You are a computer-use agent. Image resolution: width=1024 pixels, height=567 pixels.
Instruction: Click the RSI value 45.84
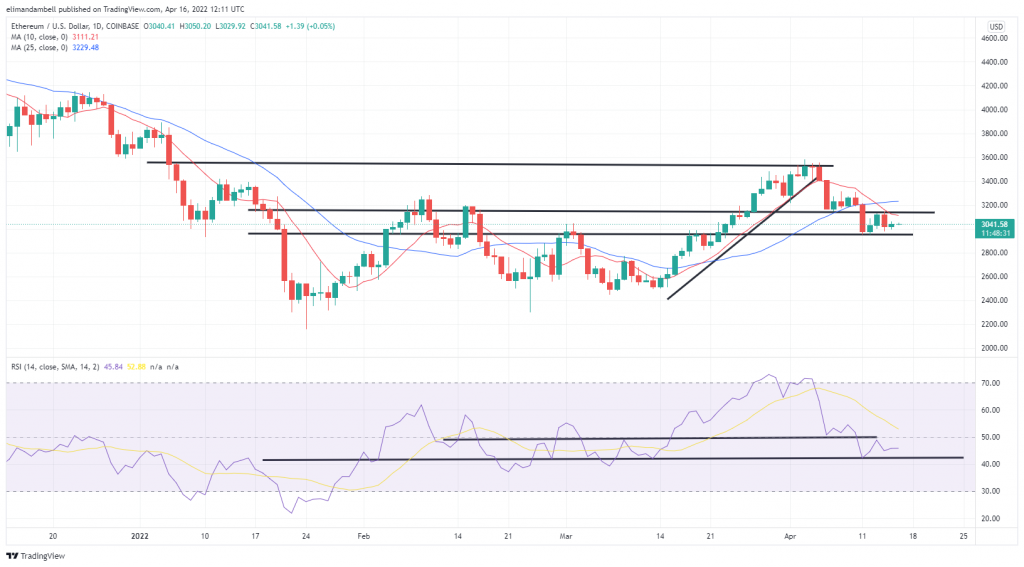tap(113, 367)
